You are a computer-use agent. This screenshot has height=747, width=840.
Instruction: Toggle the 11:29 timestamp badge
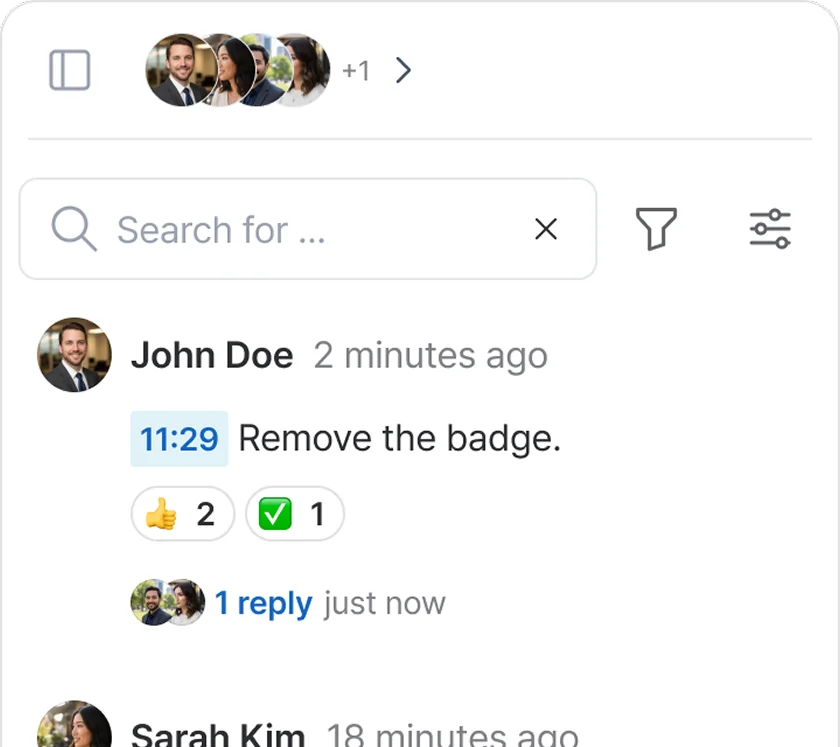tap(179, 438)
